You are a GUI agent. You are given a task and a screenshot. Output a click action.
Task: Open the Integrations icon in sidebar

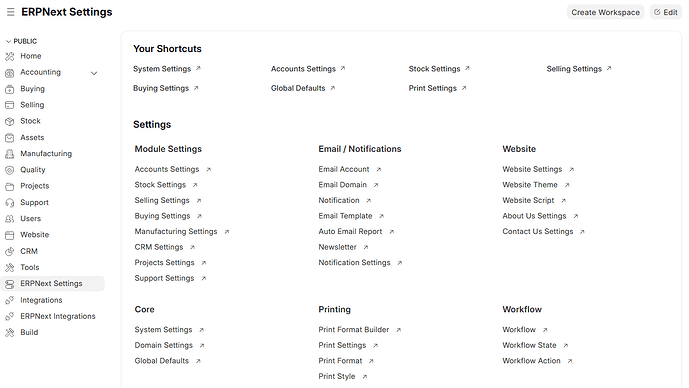point(10,300)
